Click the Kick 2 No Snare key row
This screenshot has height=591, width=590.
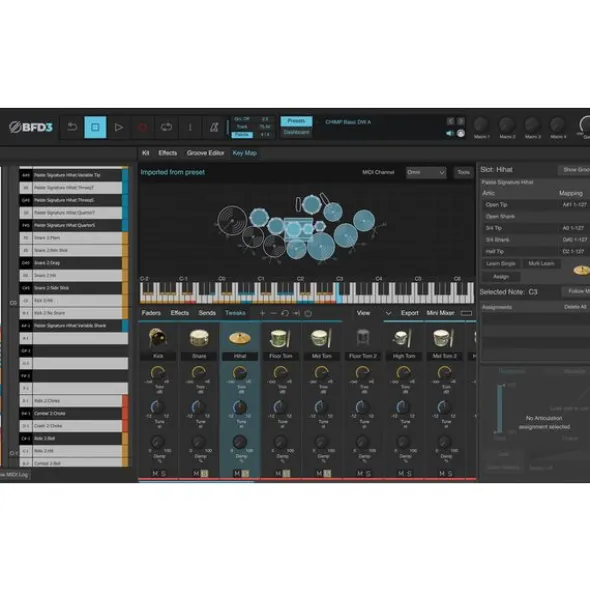(x=74, y=313)
